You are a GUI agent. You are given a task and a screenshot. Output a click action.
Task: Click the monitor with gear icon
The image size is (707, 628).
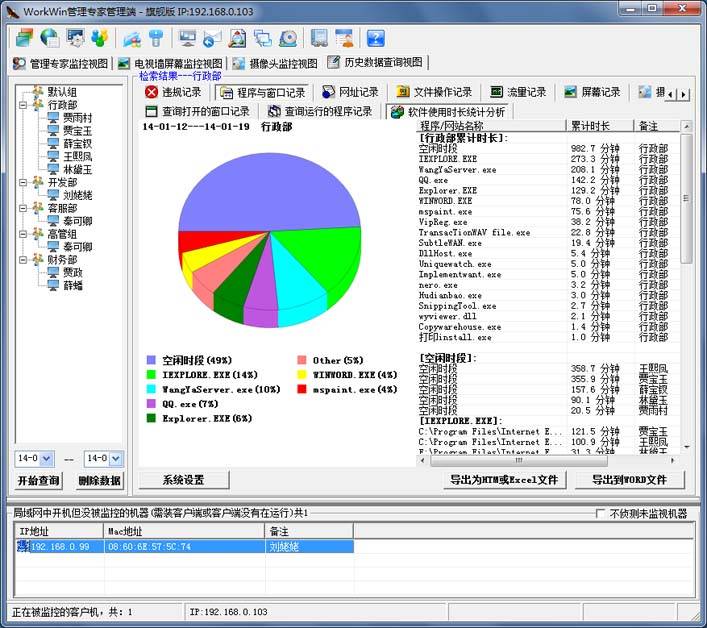point(75,38)
